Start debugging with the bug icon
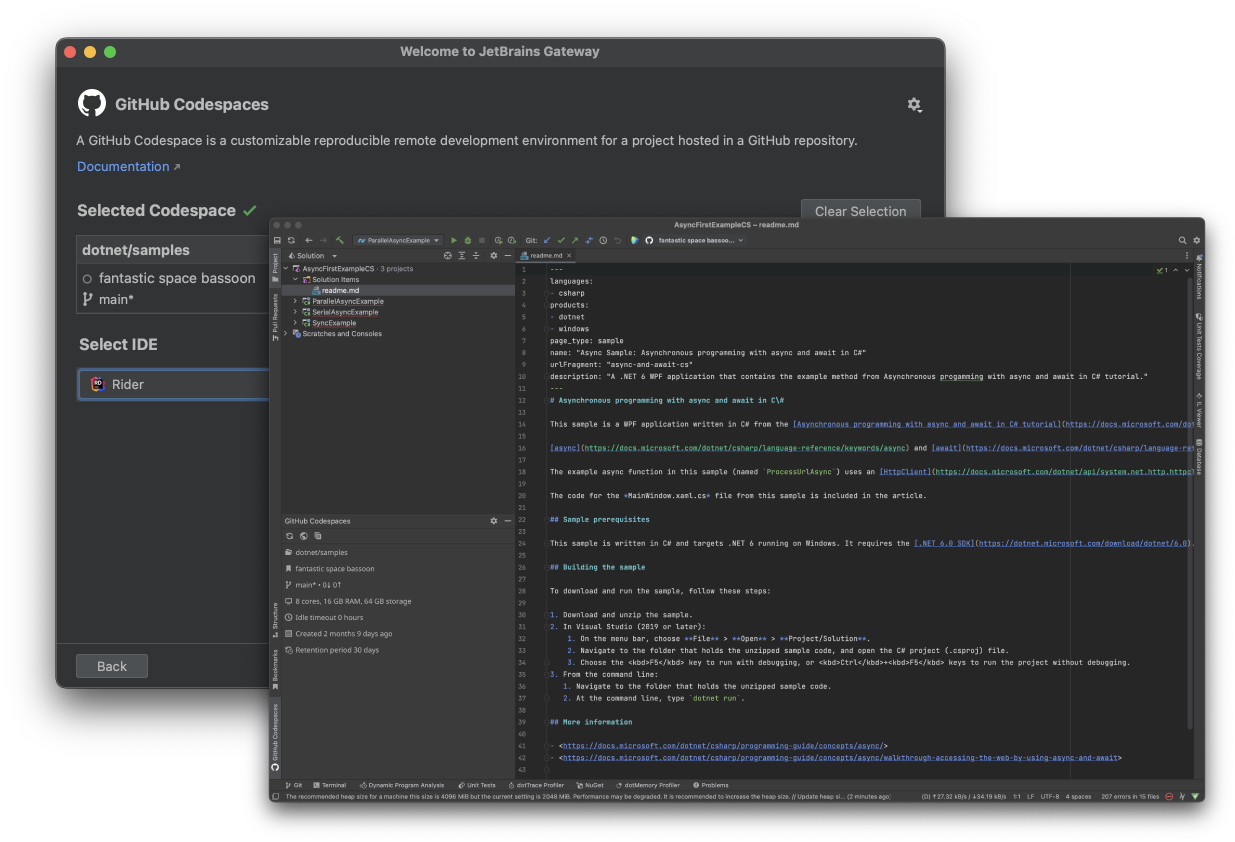The image size is (1235, 842). coord(468,240)
